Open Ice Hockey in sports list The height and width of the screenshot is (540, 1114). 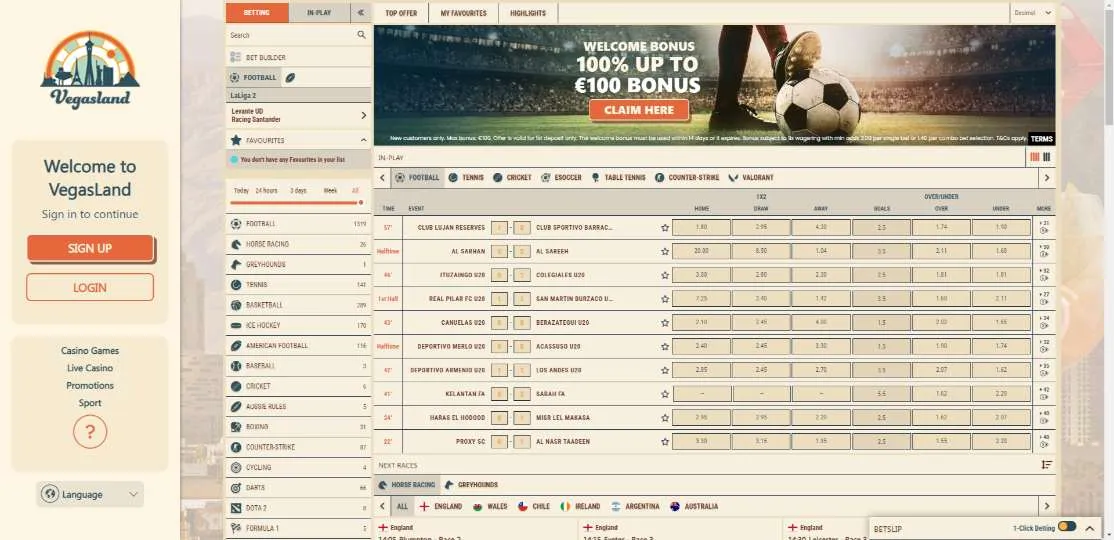pyautogui.click(x=298, y=325)
